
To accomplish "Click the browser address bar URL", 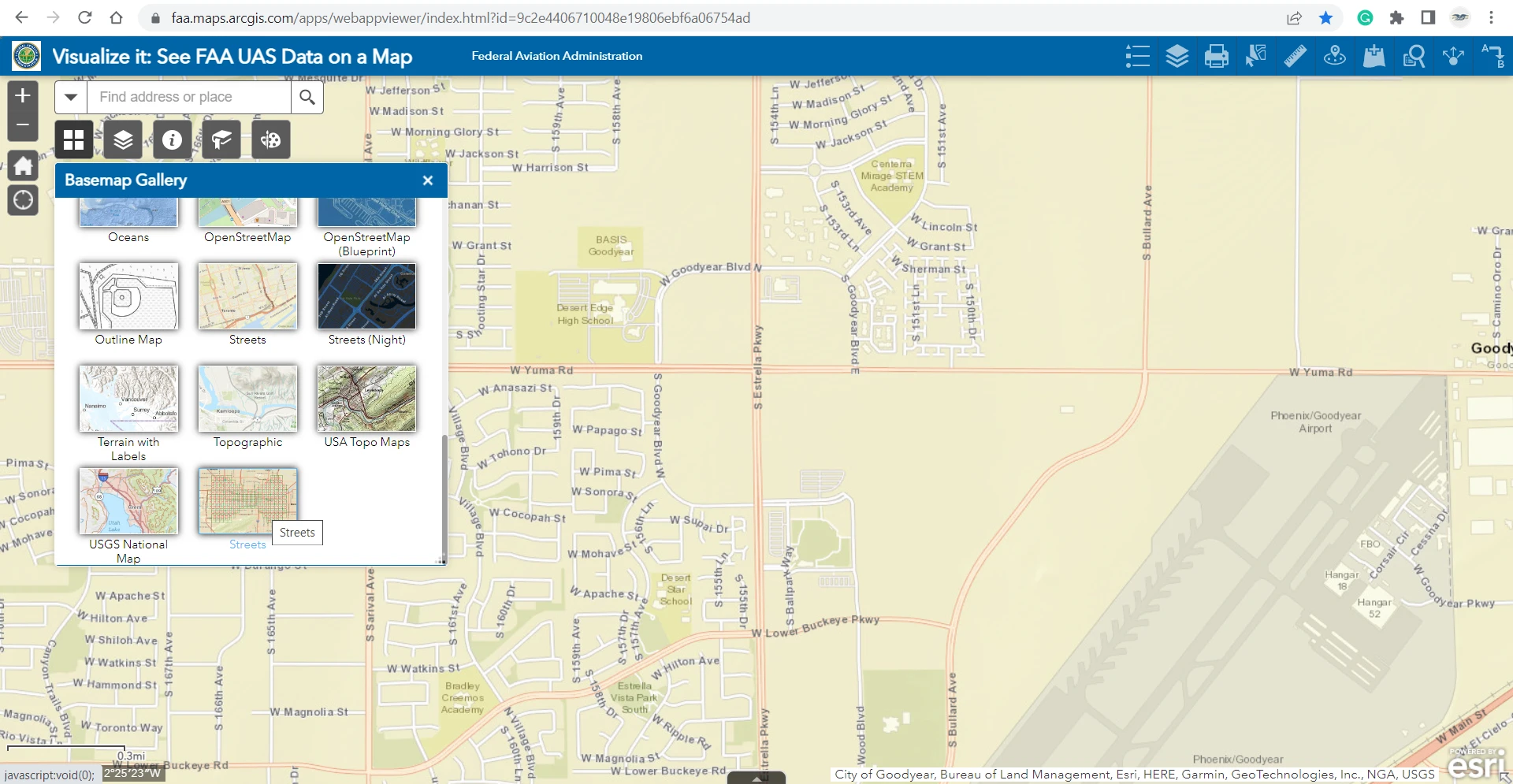I will coord(461,17).
